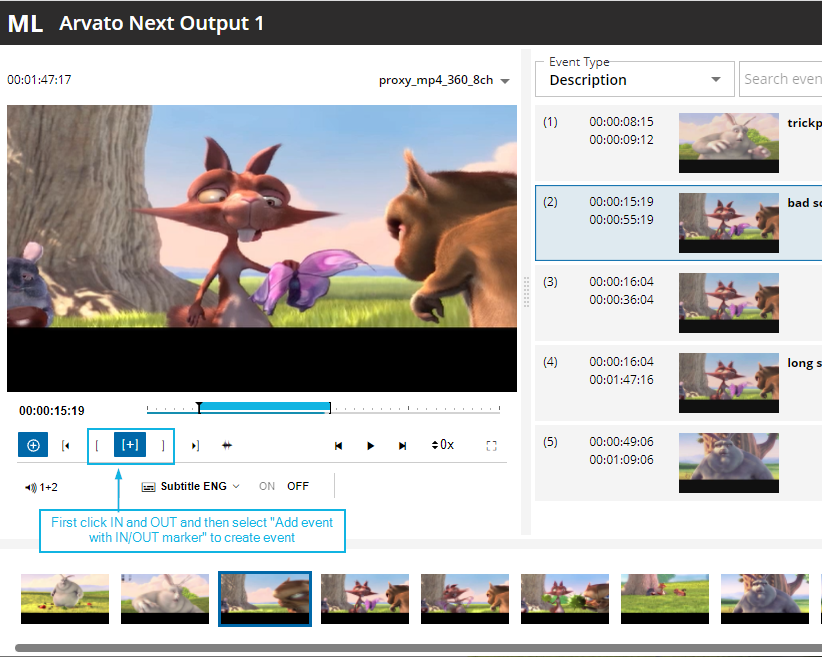Screen dimensions: 822x657
Task: Click first filmstrip thumbnail with rabbit
Action: (65, 599)
